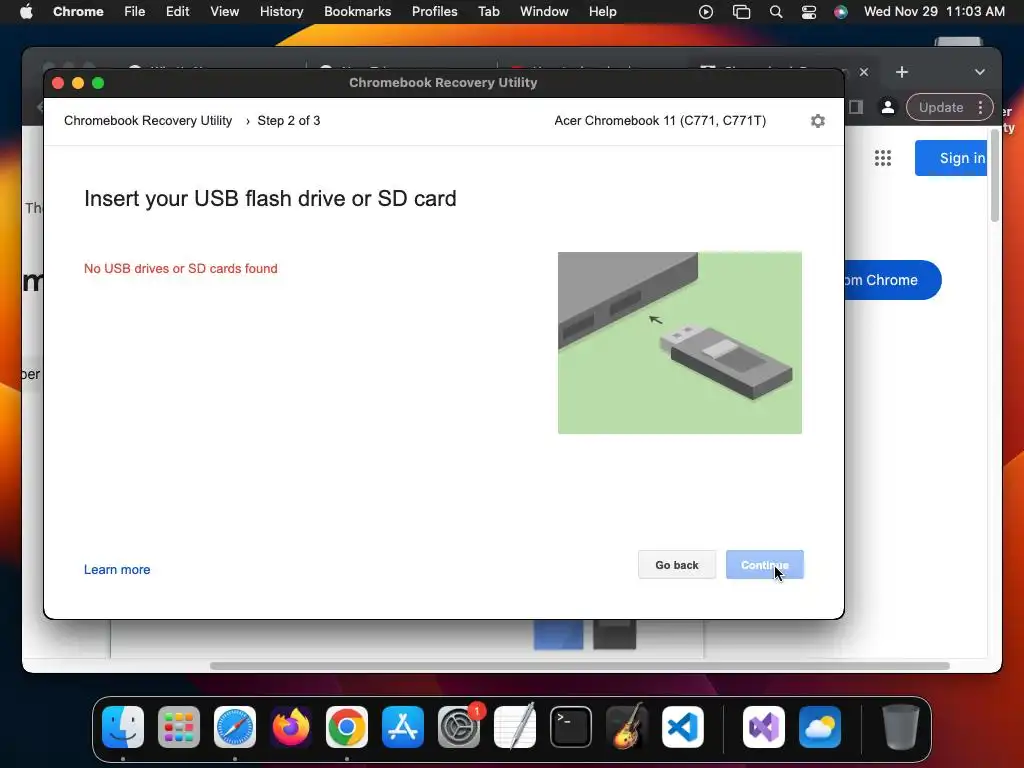Open the Bookmarks menu
This screenshot has width=1024, height=768.
358,12
